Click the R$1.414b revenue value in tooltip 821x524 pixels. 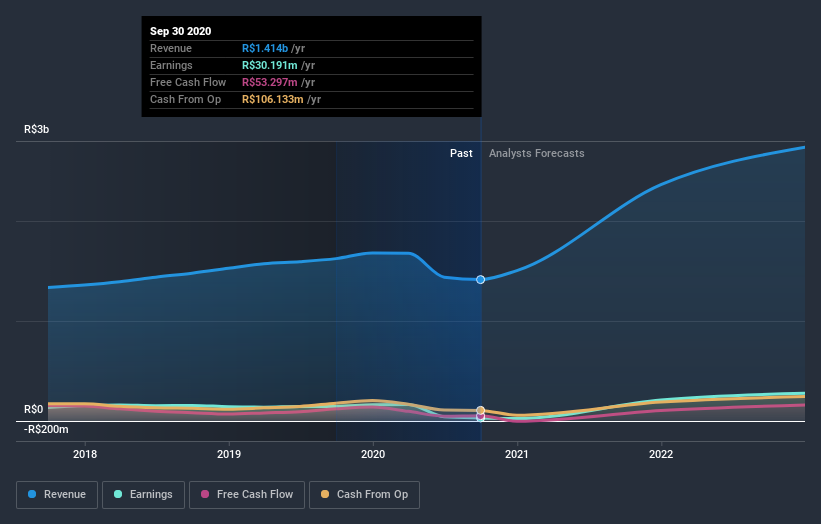point(265,48)
